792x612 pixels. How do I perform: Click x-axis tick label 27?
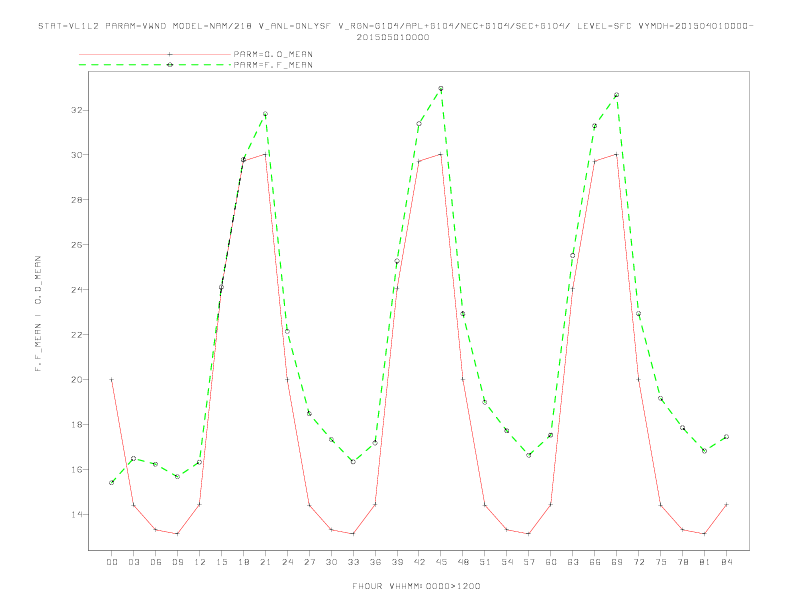click(309, 562)
